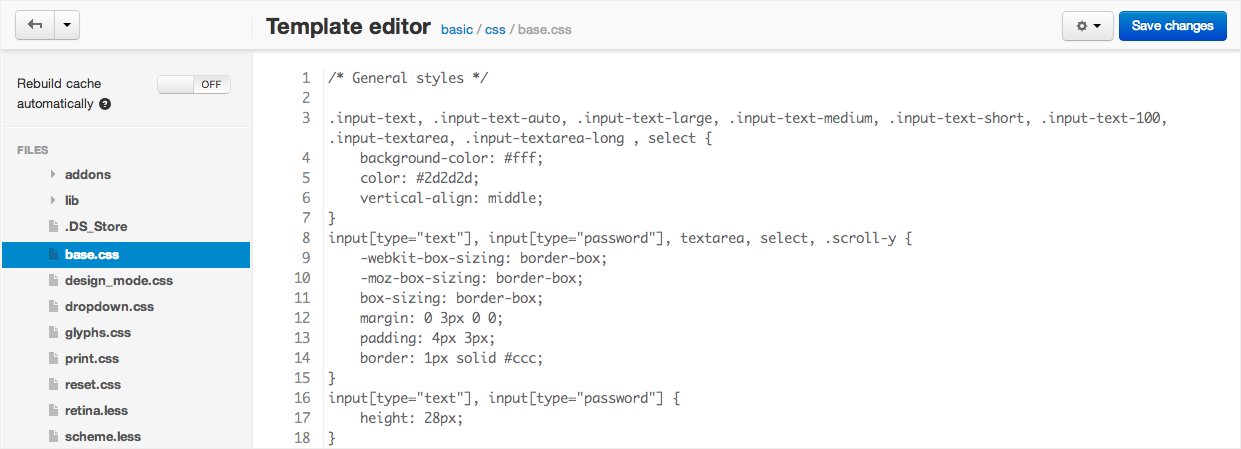Image resolution: width=1241 pixels, height=449 pixels.
Task: Click the glyphs.css file icon
Action: (54, 333)
